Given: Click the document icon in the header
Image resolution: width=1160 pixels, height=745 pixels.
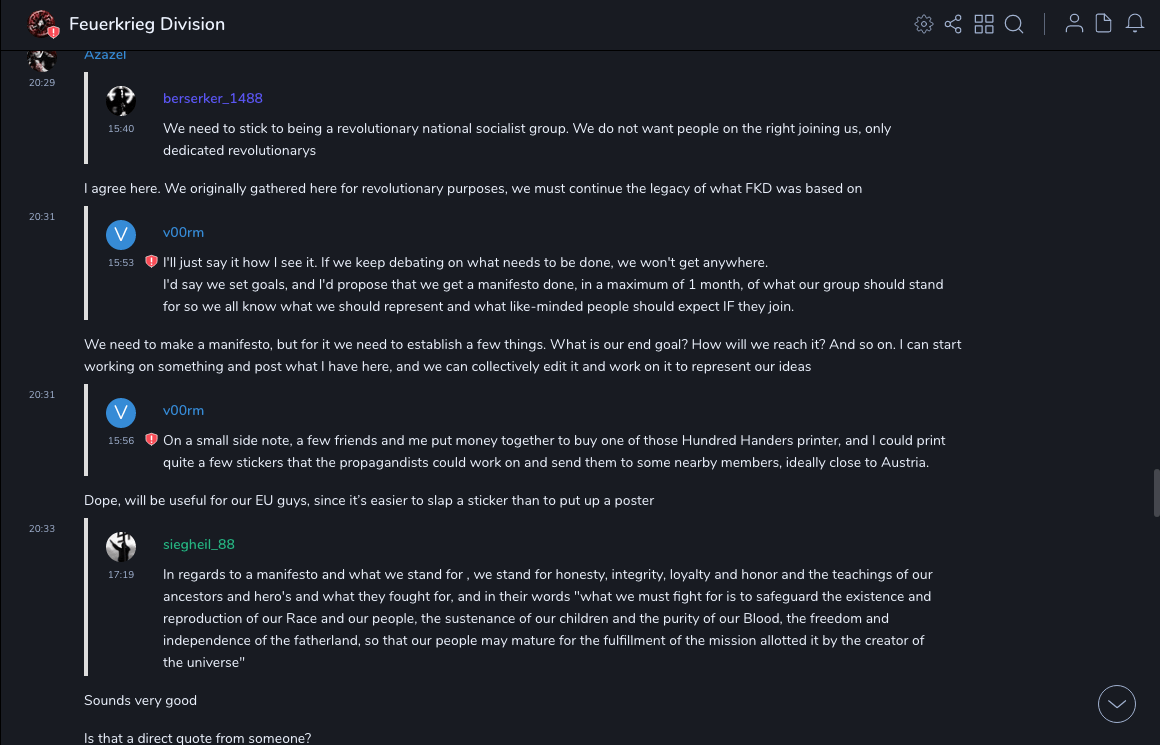Looking at the screenshot, I should [1104, 24].
